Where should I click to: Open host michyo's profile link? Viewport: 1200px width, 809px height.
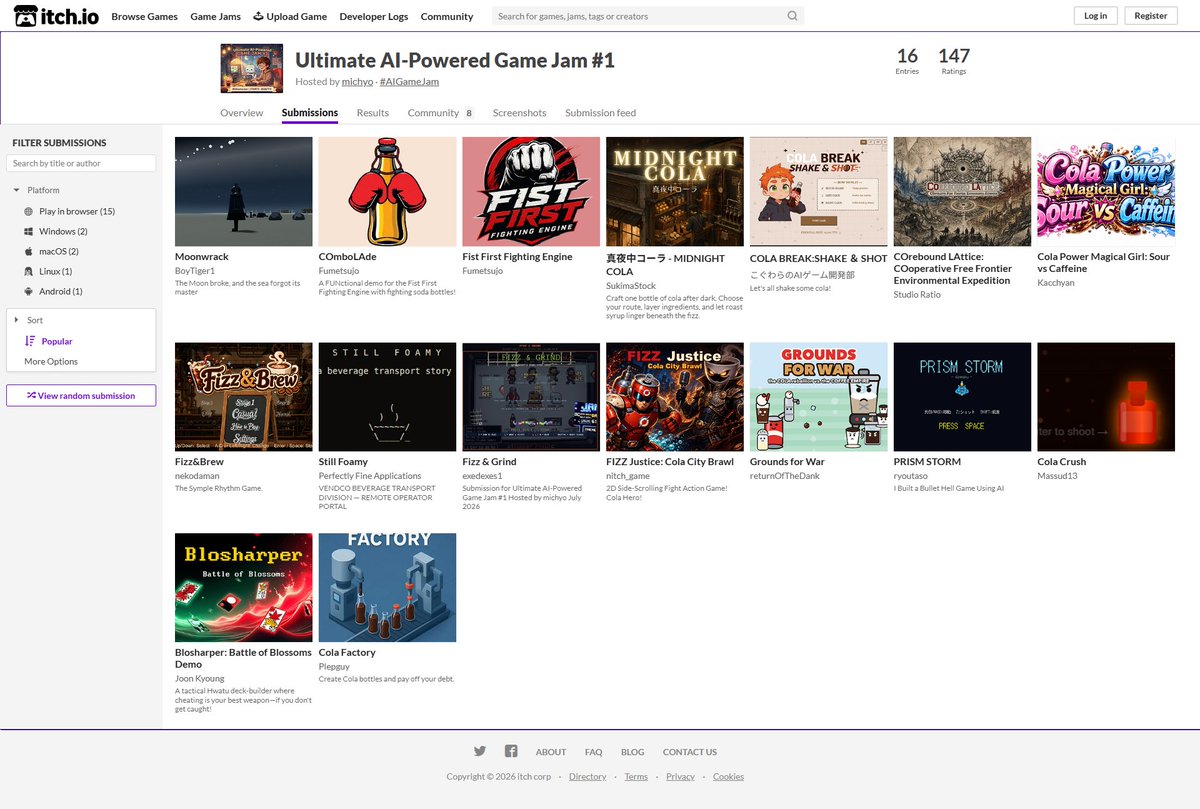coord(358,81)
